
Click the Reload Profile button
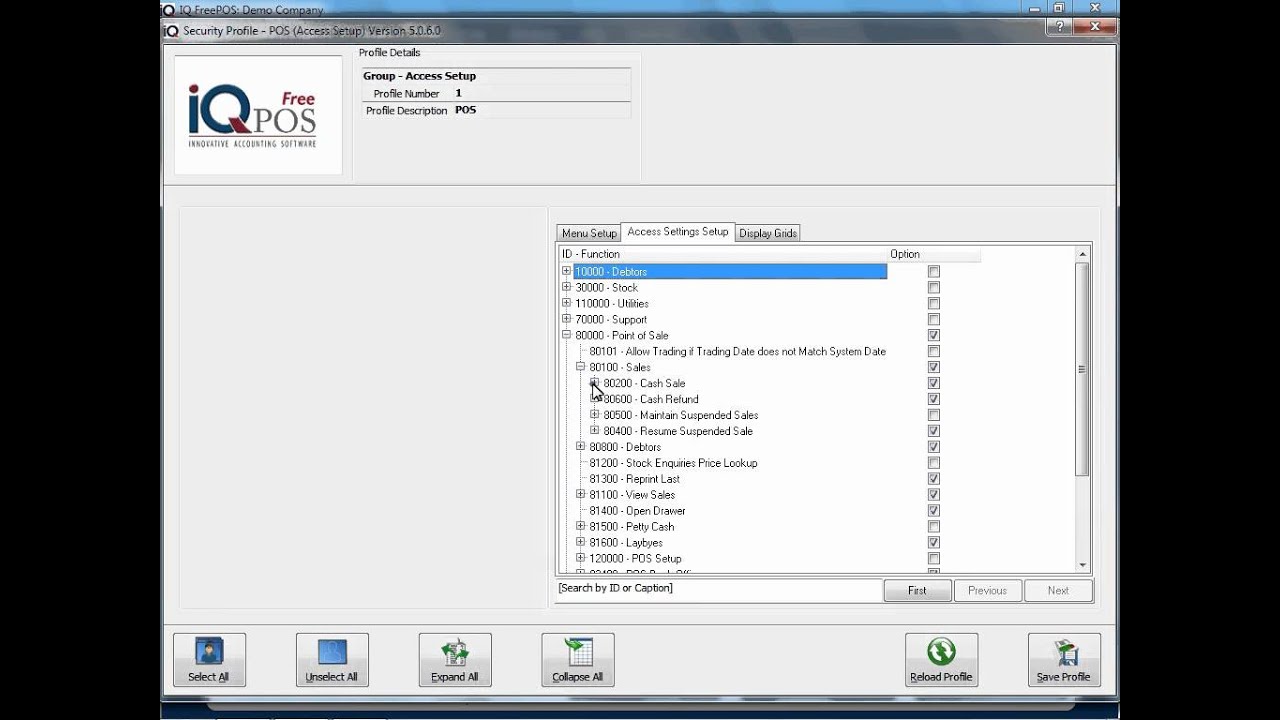tap(941, 660)
